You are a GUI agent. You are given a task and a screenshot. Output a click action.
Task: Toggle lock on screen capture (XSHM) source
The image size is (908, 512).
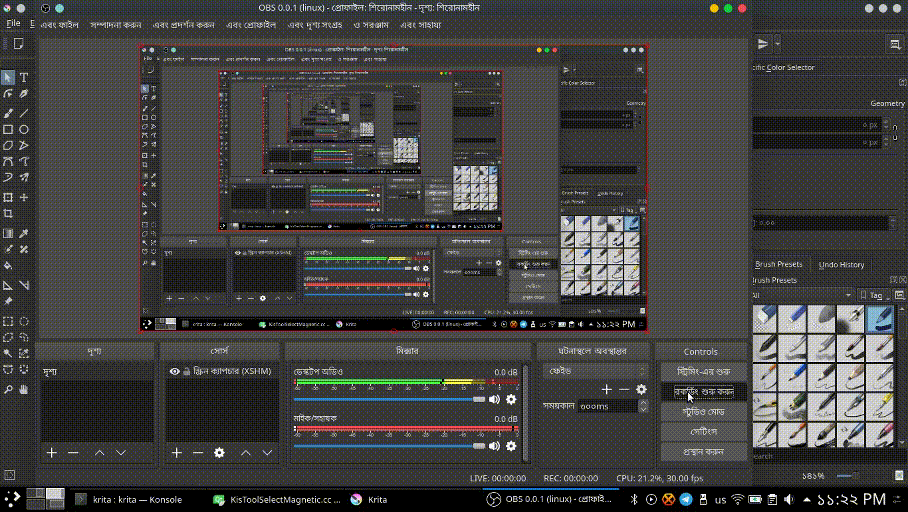point(186,371)
